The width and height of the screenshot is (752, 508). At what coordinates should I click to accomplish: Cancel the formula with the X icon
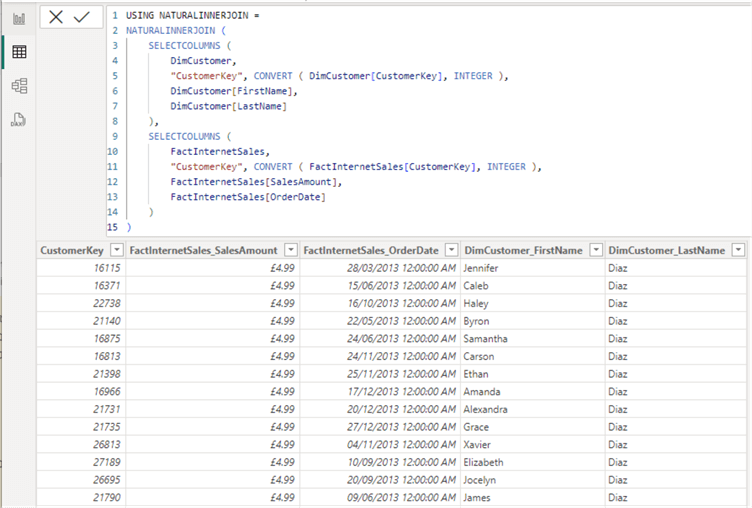pos(56,17)
